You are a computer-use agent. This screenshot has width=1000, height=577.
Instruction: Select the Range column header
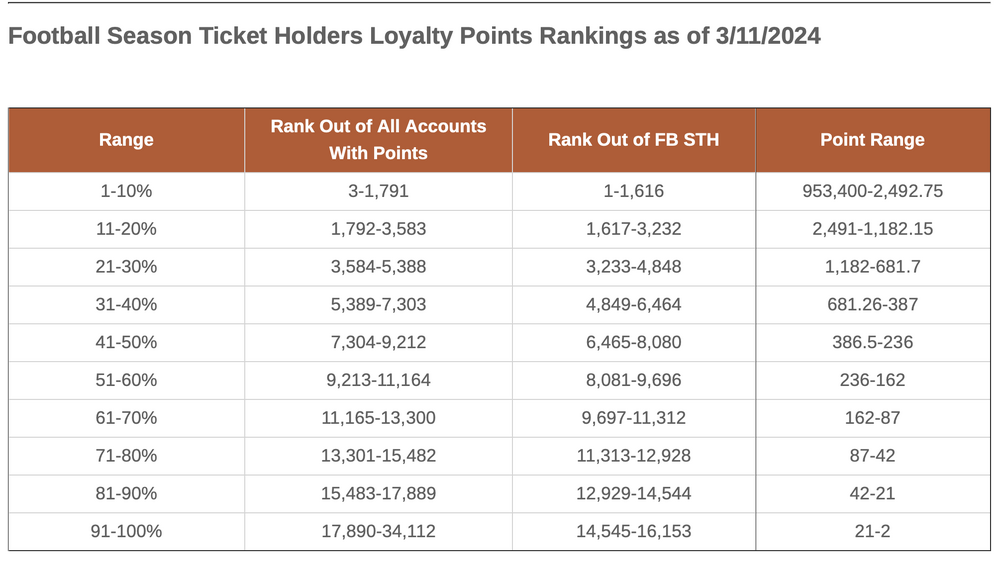(x=126, y=140)
